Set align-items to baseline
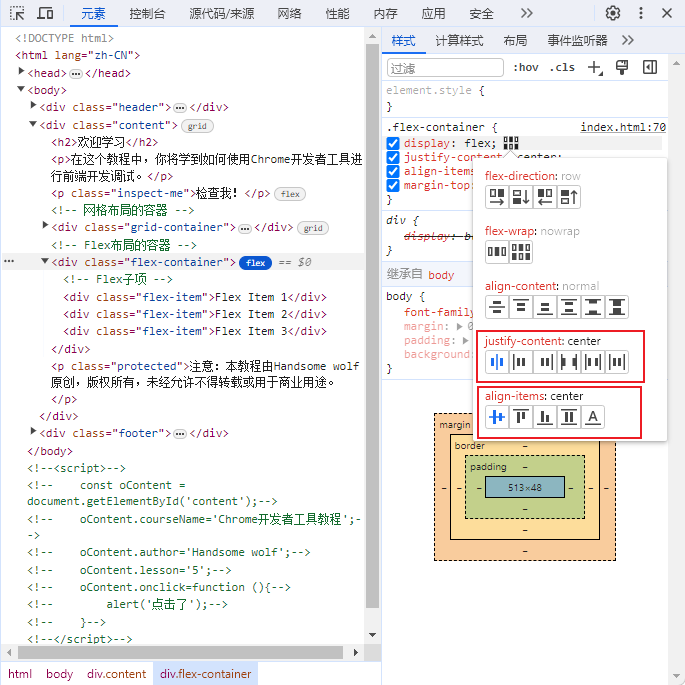Image resolution: width=685 pixels, height=685 pixels. pos(592,417)
